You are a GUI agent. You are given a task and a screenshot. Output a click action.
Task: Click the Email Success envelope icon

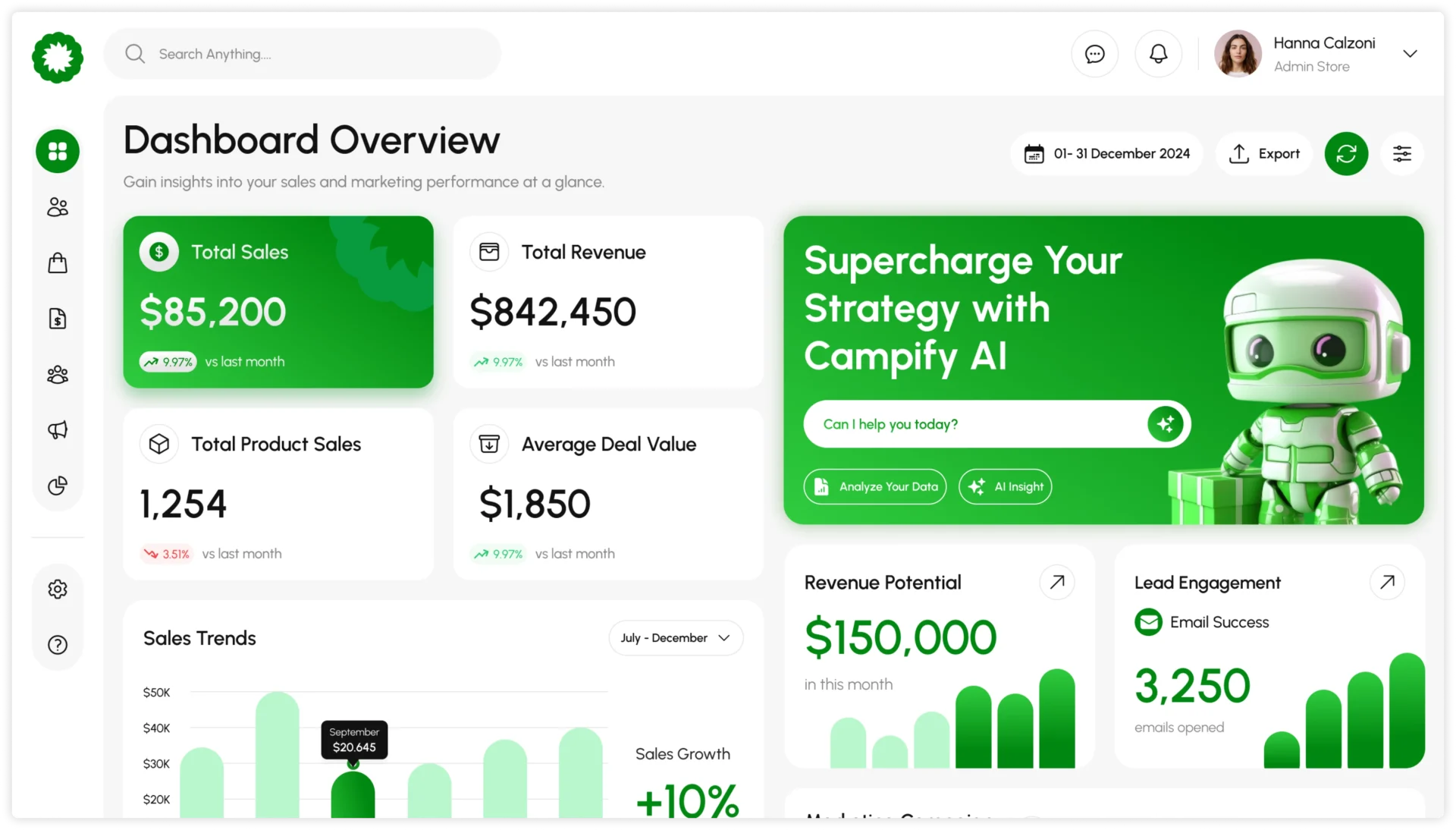click(1148, 622)
